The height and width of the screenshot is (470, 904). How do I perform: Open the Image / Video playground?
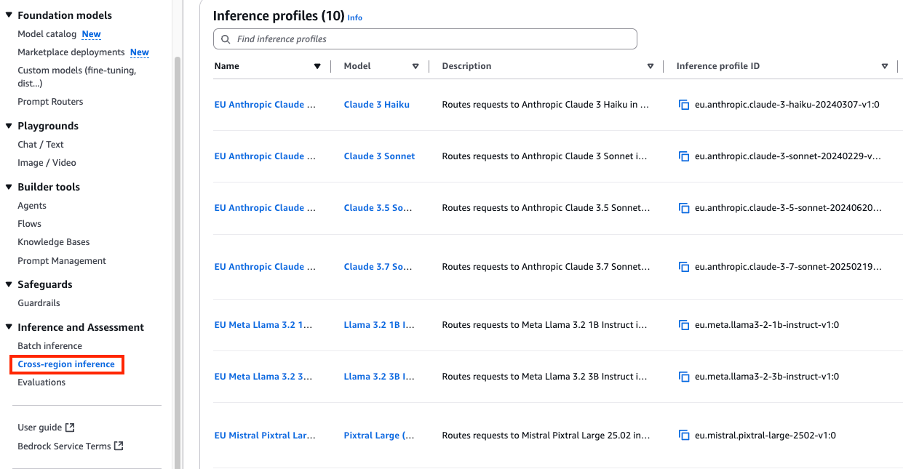47,163
